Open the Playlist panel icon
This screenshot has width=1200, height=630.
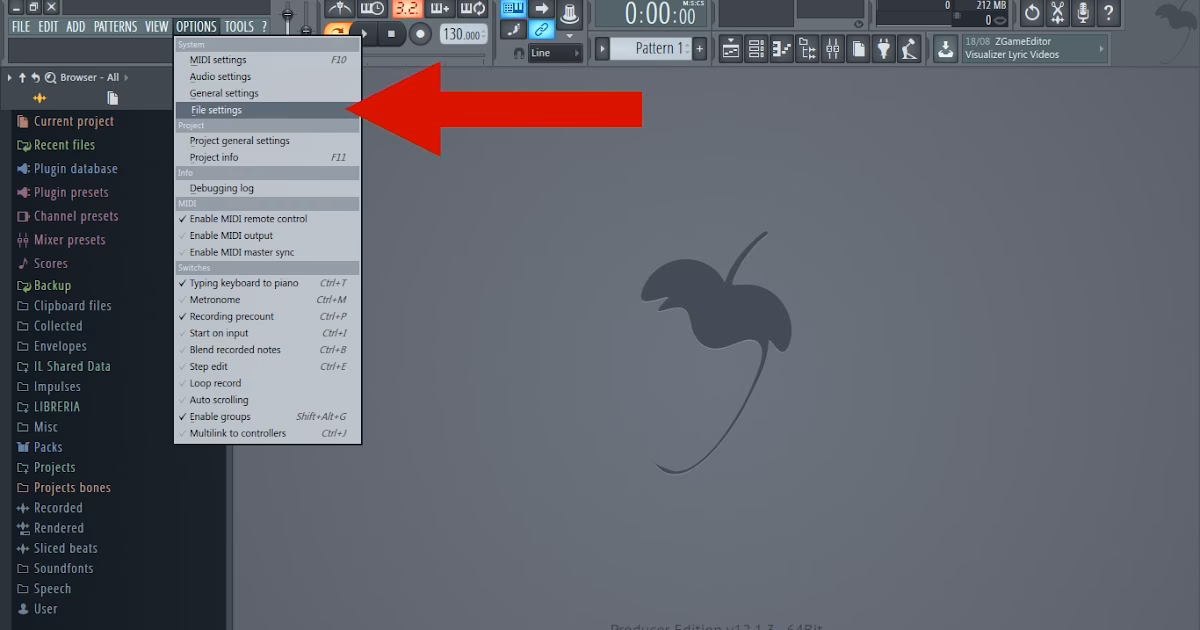tap(733, 47)
